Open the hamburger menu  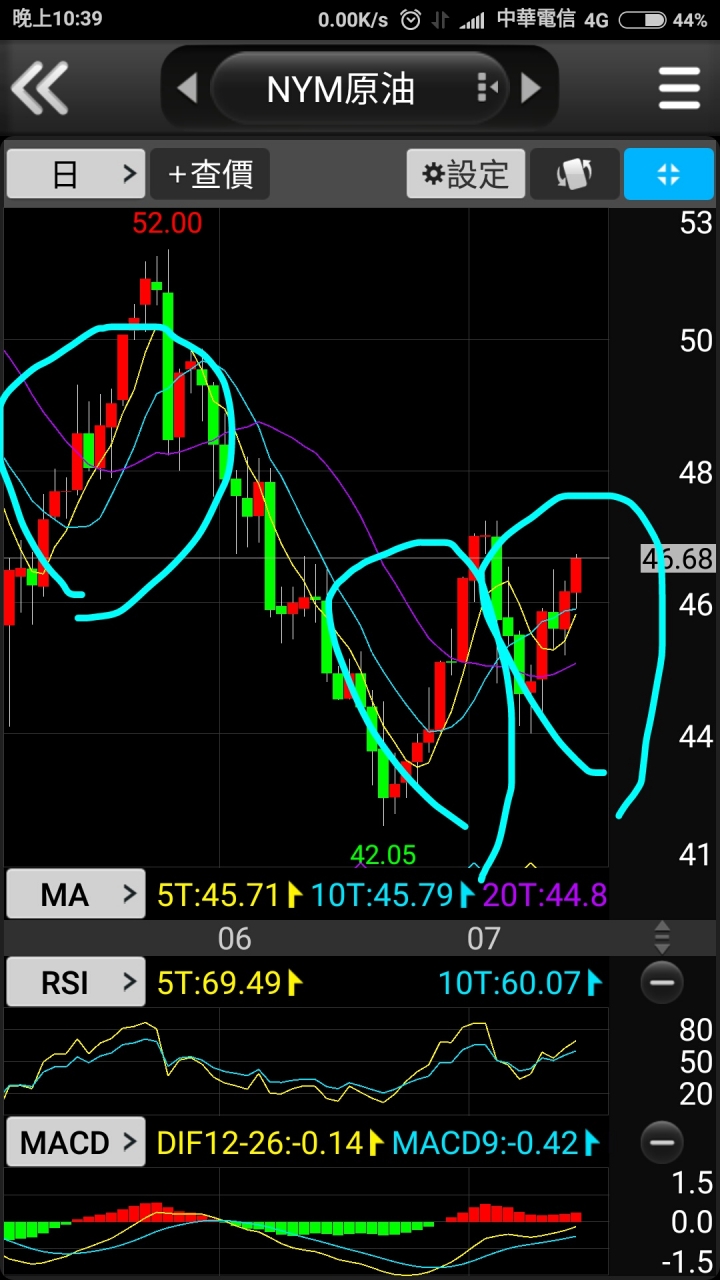tap(679, 88)
